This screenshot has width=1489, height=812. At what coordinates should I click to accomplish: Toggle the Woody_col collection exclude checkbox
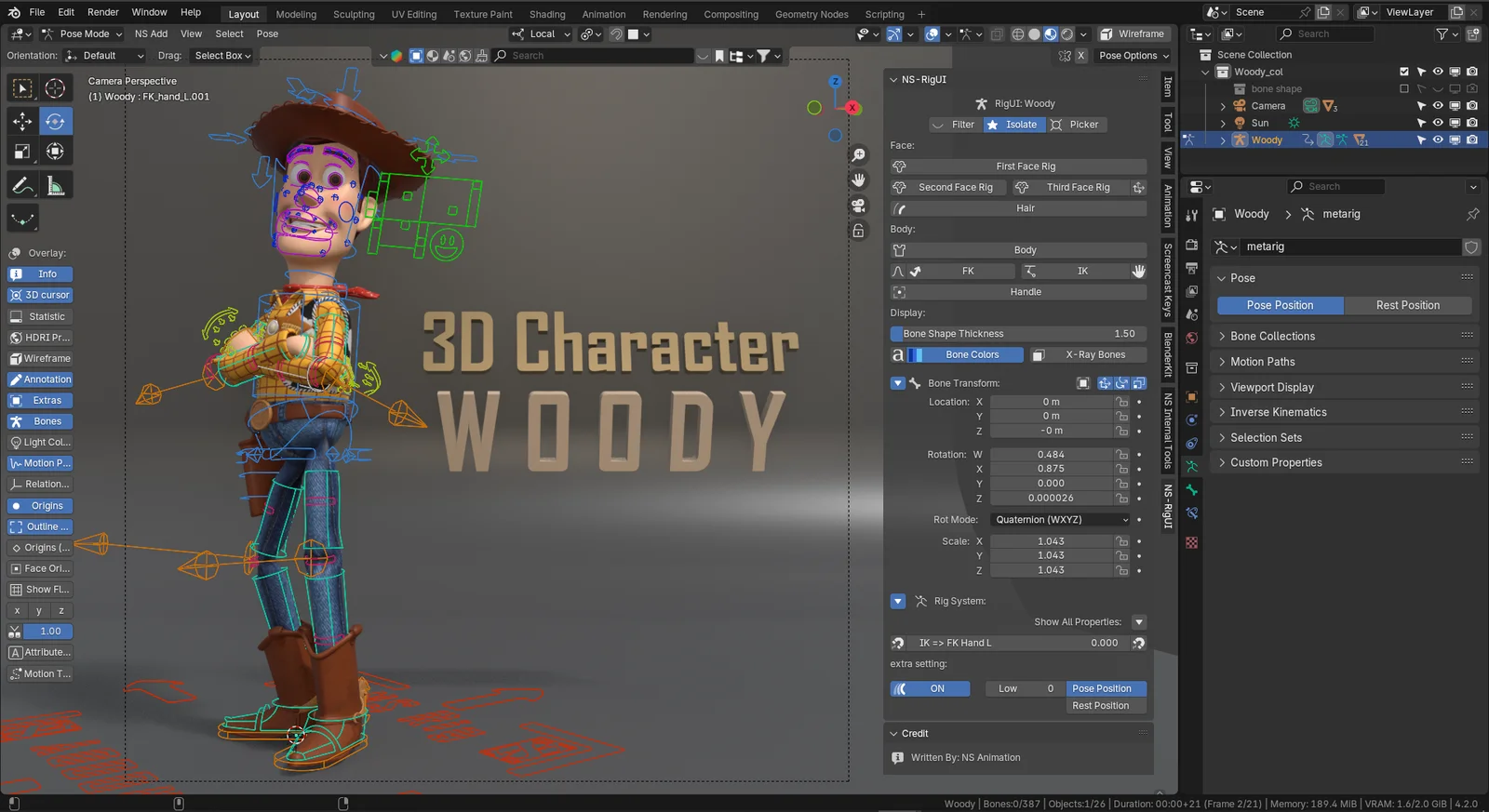[1404, 72]
